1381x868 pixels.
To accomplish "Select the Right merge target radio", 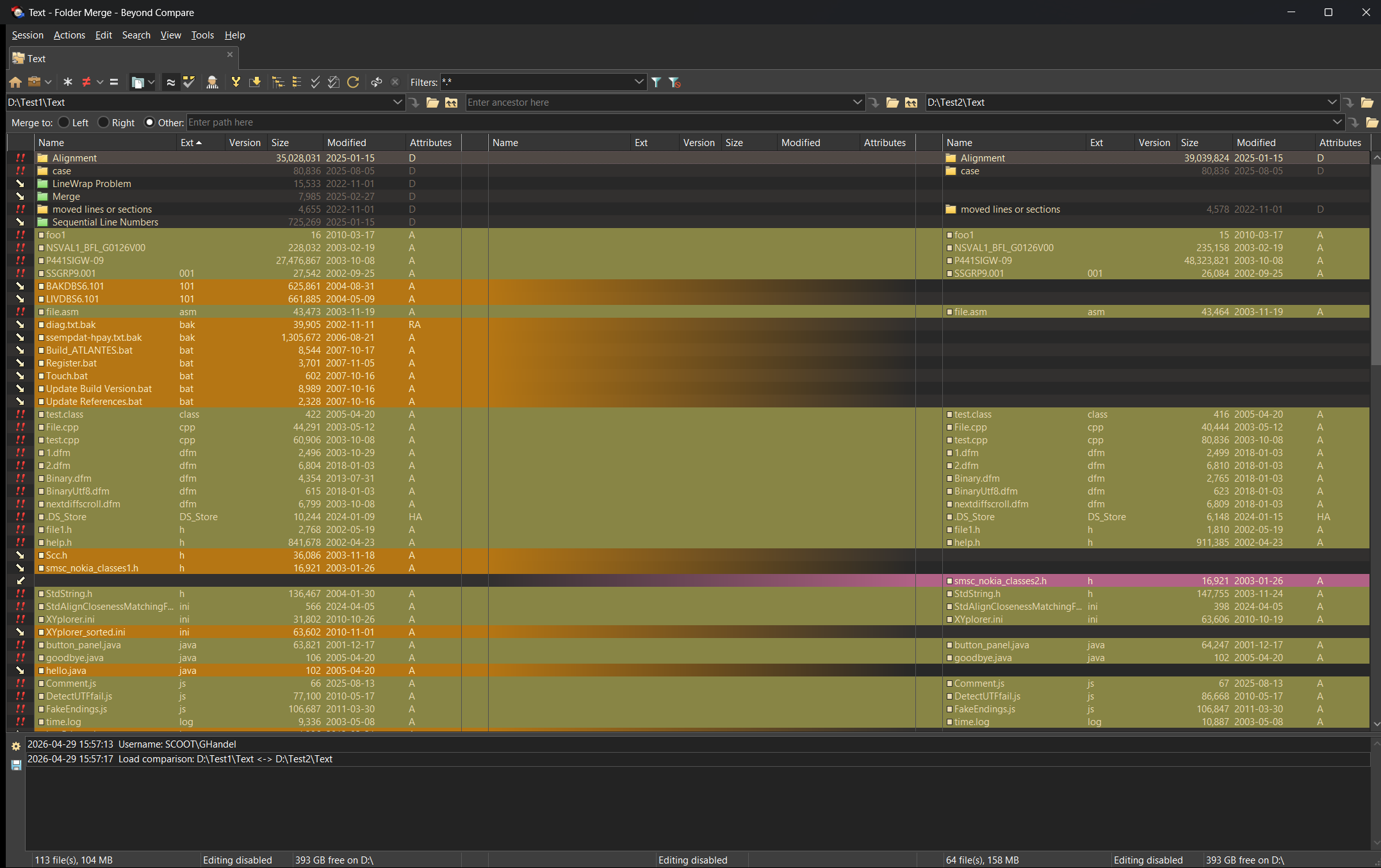I will tap(103, 122).
